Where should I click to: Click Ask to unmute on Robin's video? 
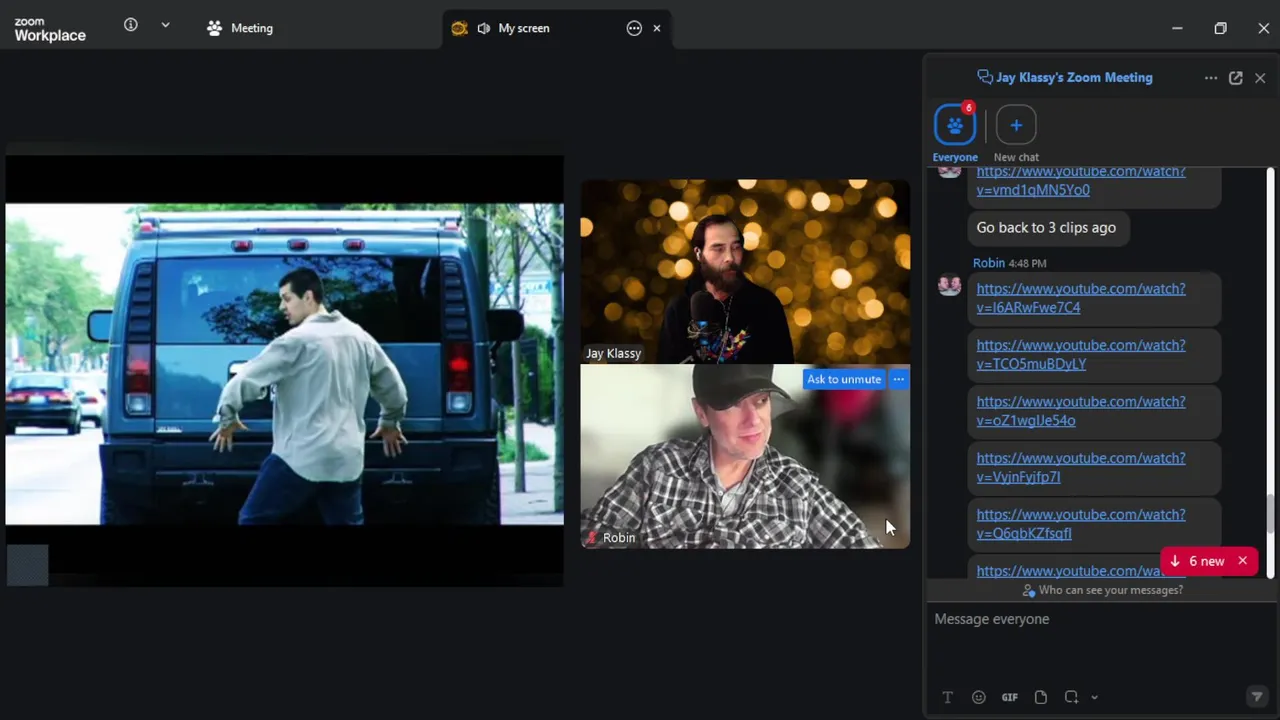[x=844, y=379]
